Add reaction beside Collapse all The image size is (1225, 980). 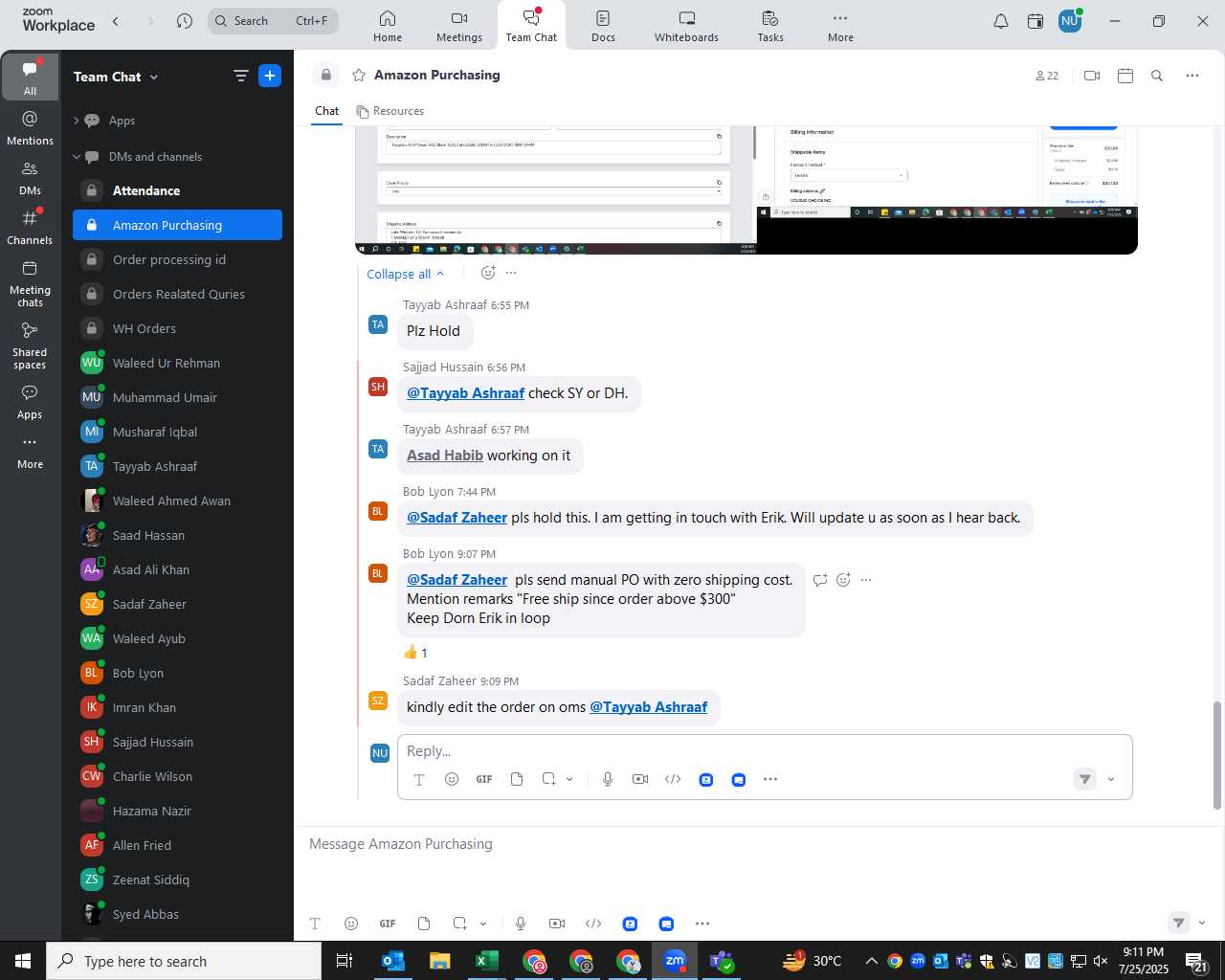tap(488, 273)
